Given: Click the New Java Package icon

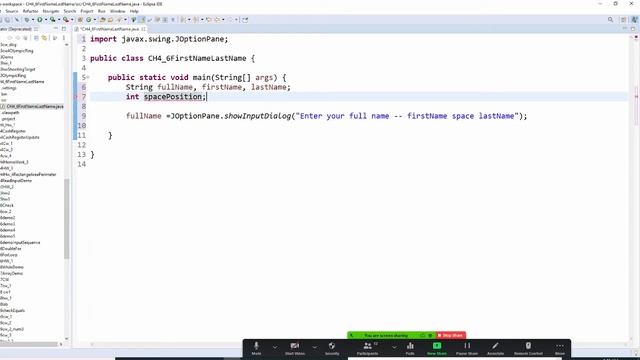Looking at the screenshot, I should point(80,20).
